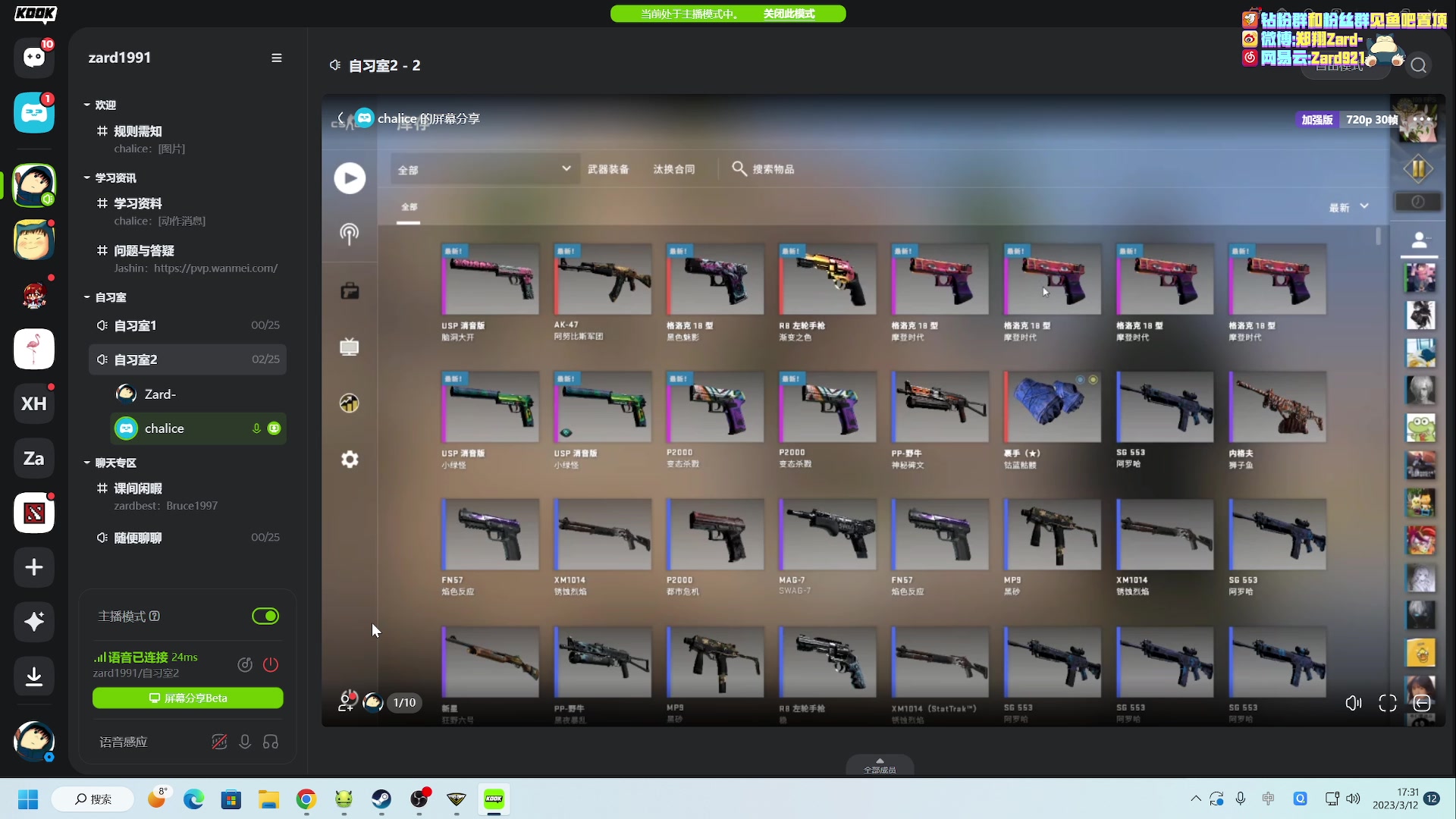
Task: Open Steam from the Windows taskbar
Action: 381,799
